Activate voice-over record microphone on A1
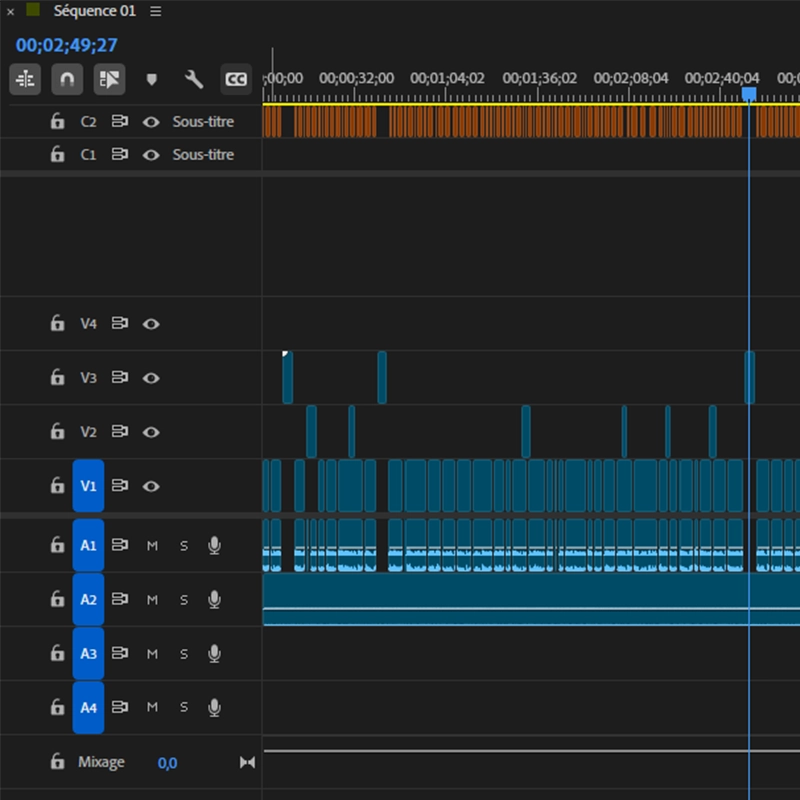 (214, 545)
